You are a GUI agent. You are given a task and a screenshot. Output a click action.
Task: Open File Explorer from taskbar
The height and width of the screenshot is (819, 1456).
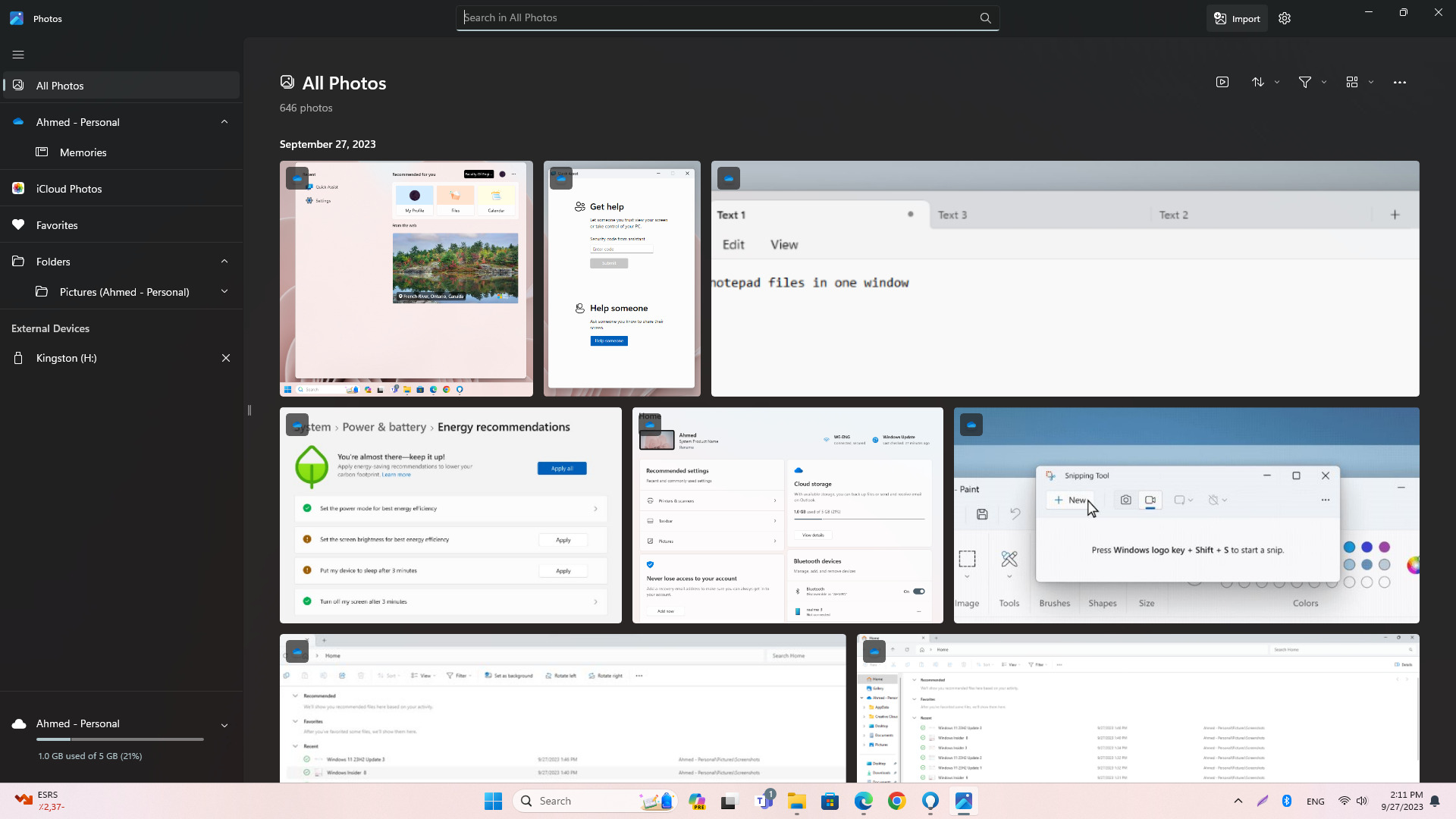(x=796, y=801)
